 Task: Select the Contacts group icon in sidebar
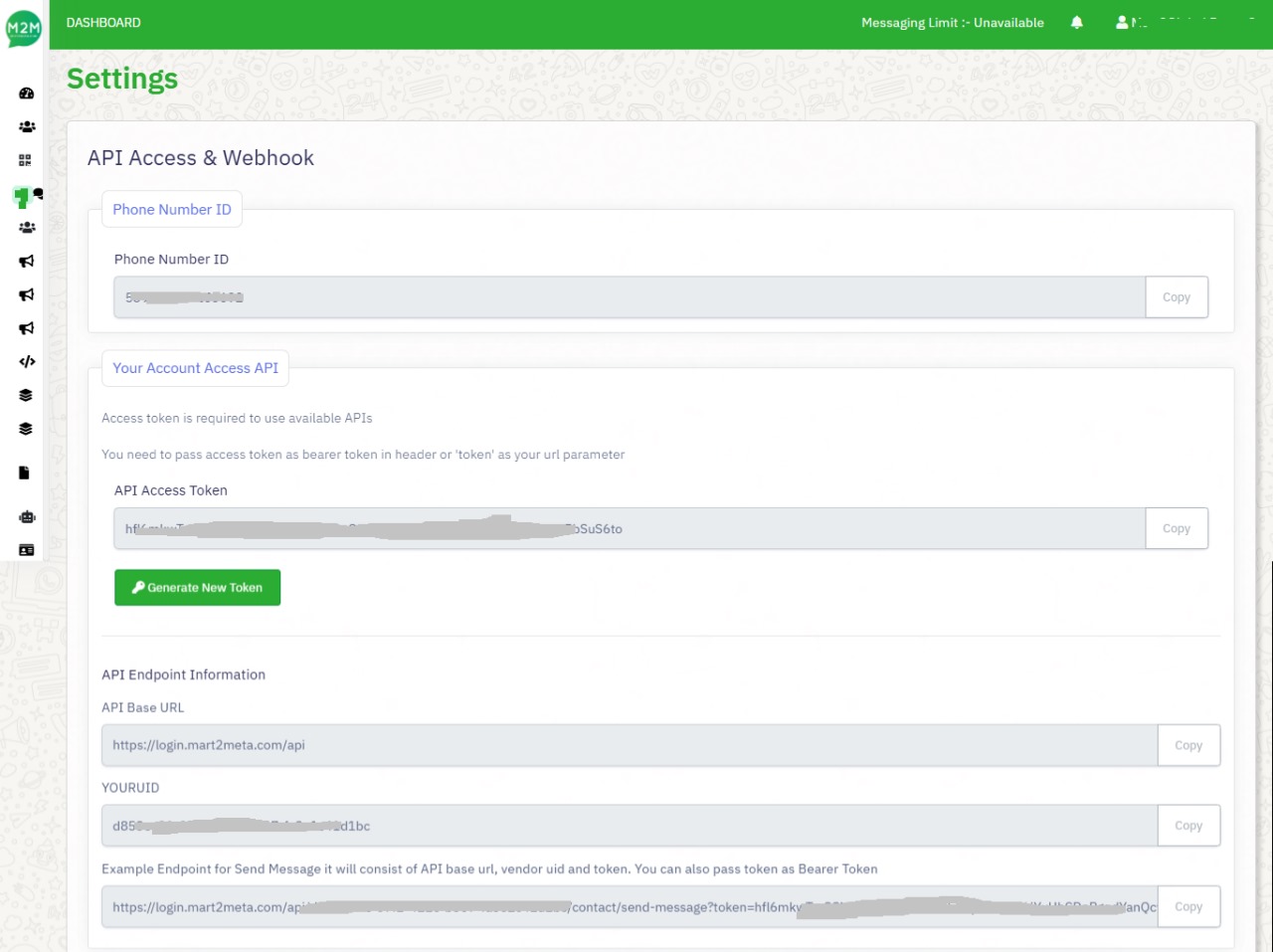(26, 126)
